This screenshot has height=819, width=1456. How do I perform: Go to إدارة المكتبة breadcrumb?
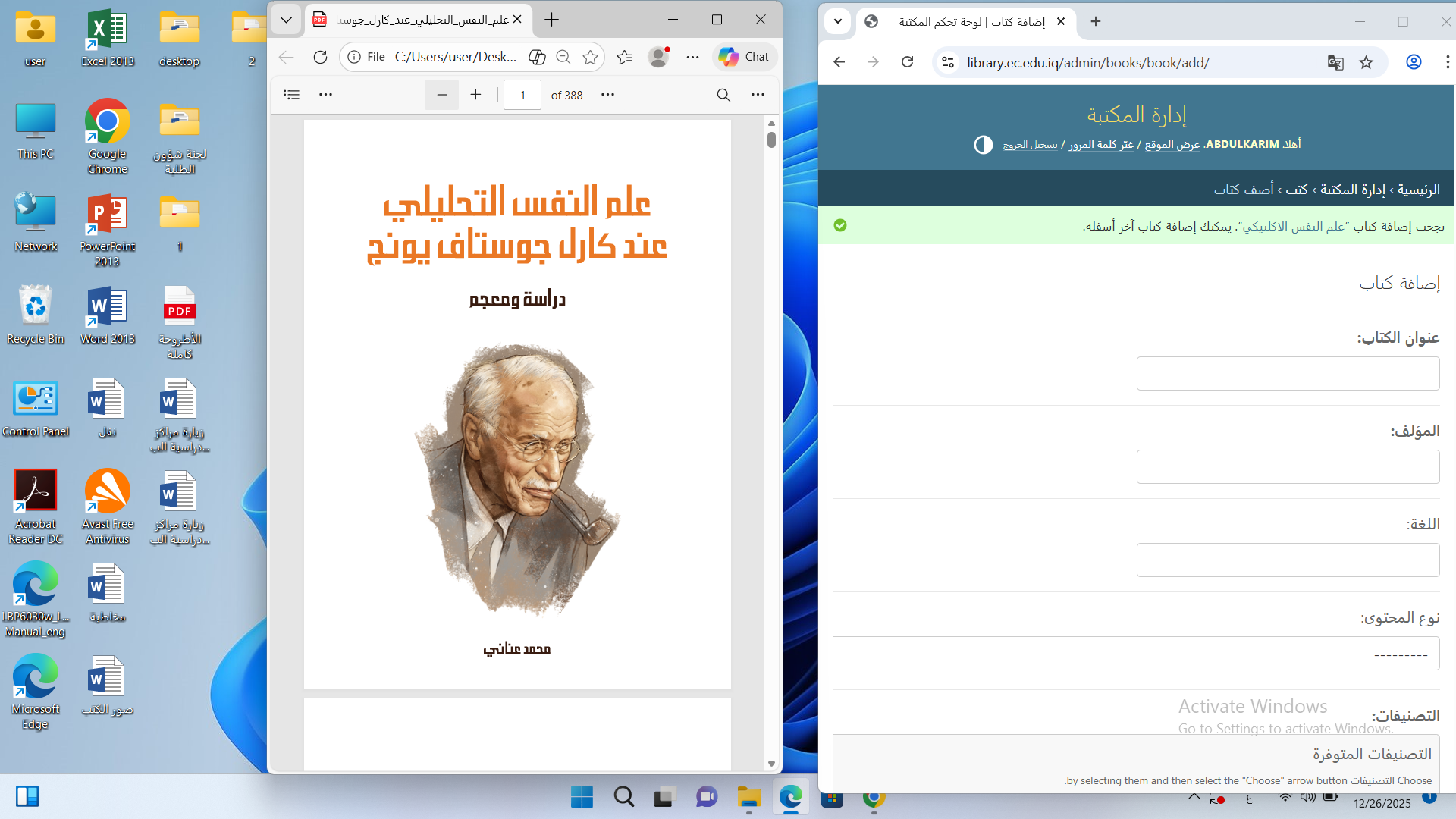[1353, 190]
